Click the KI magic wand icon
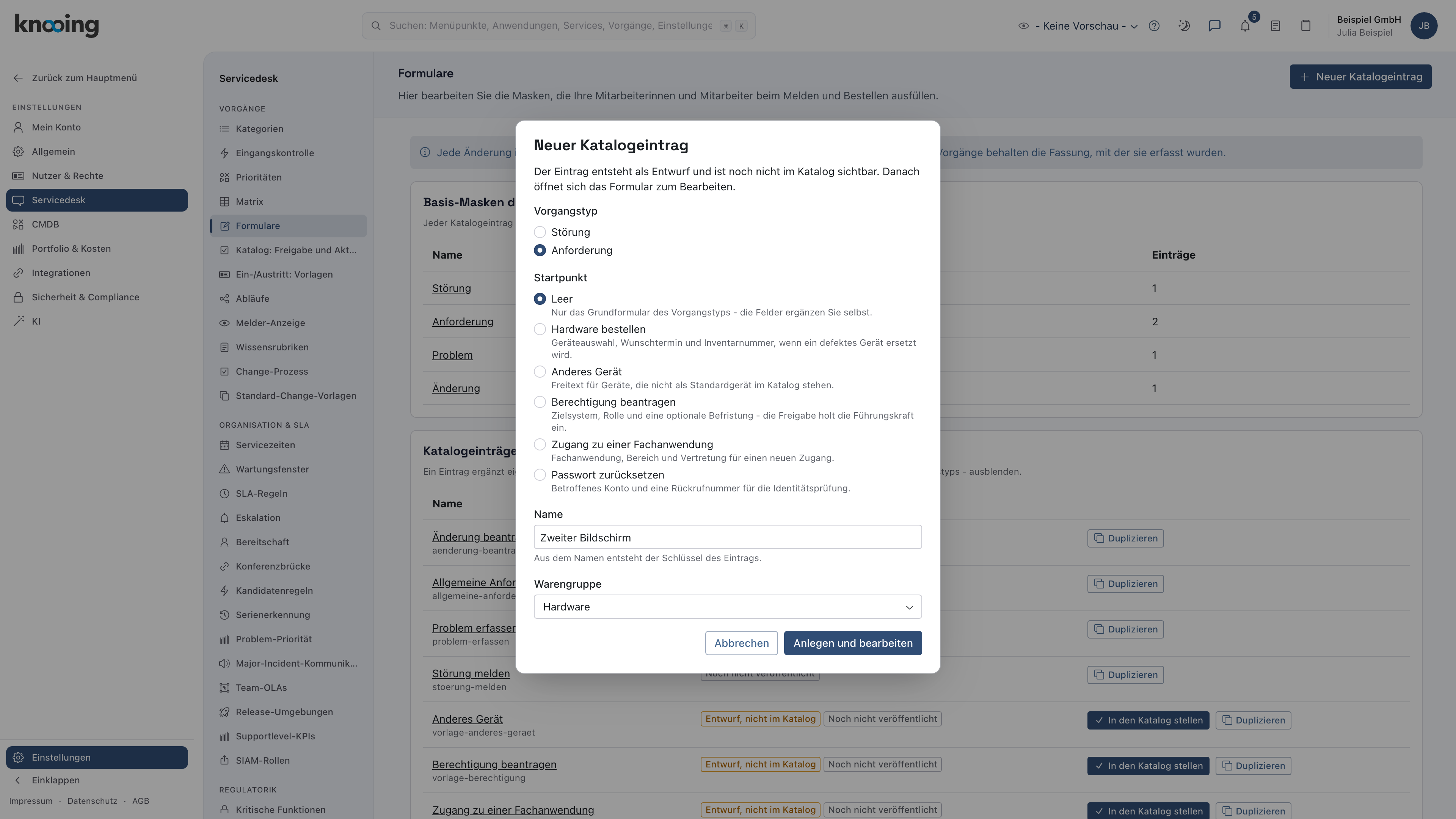 tap(18, 322)
